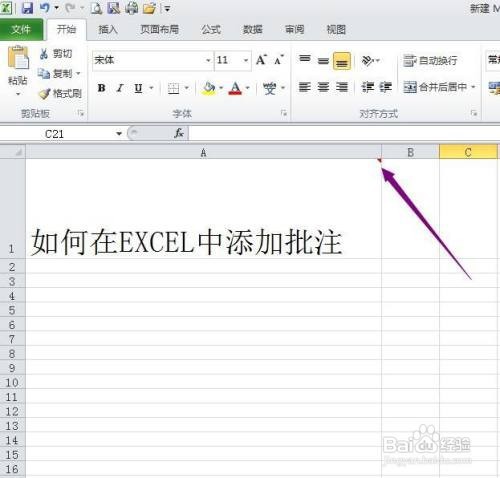Click the font size box showing 11

228,60
